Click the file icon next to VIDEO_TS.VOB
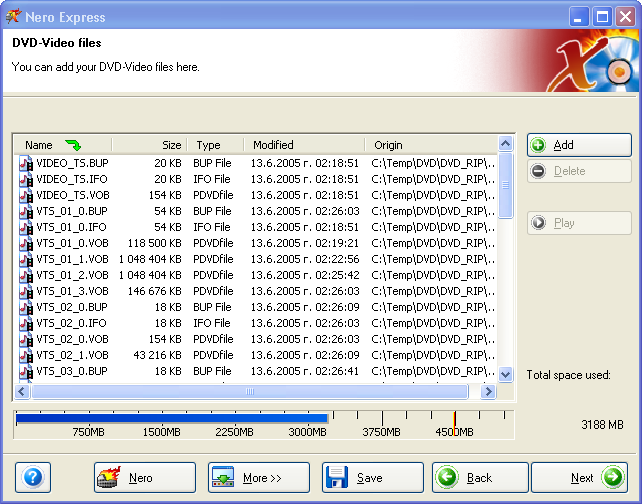This screenshot has width=642, height=504. (x=26, y=196)
